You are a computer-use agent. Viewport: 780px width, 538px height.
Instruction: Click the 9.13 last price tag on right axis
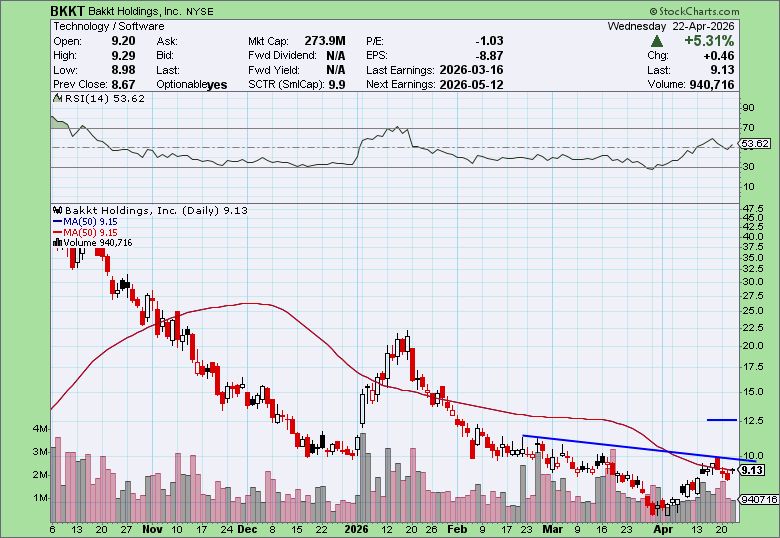click(753, 469)
